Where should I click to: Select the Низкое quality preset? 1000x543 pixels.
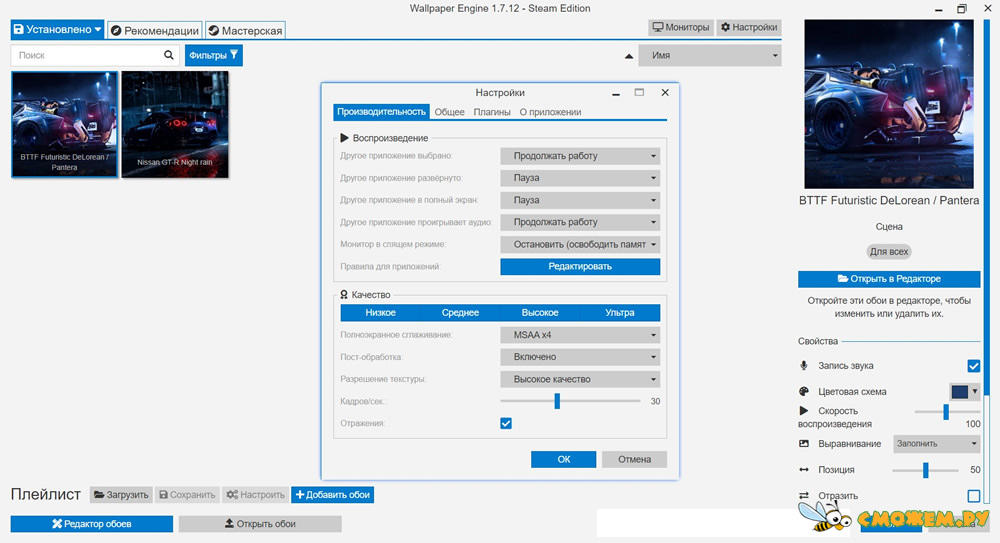[x=380, y=313]
